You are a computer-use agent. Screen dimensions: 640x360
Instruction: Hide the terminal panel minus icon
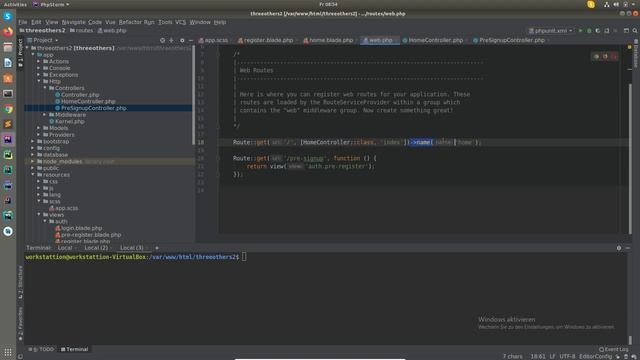coord(628,248)
